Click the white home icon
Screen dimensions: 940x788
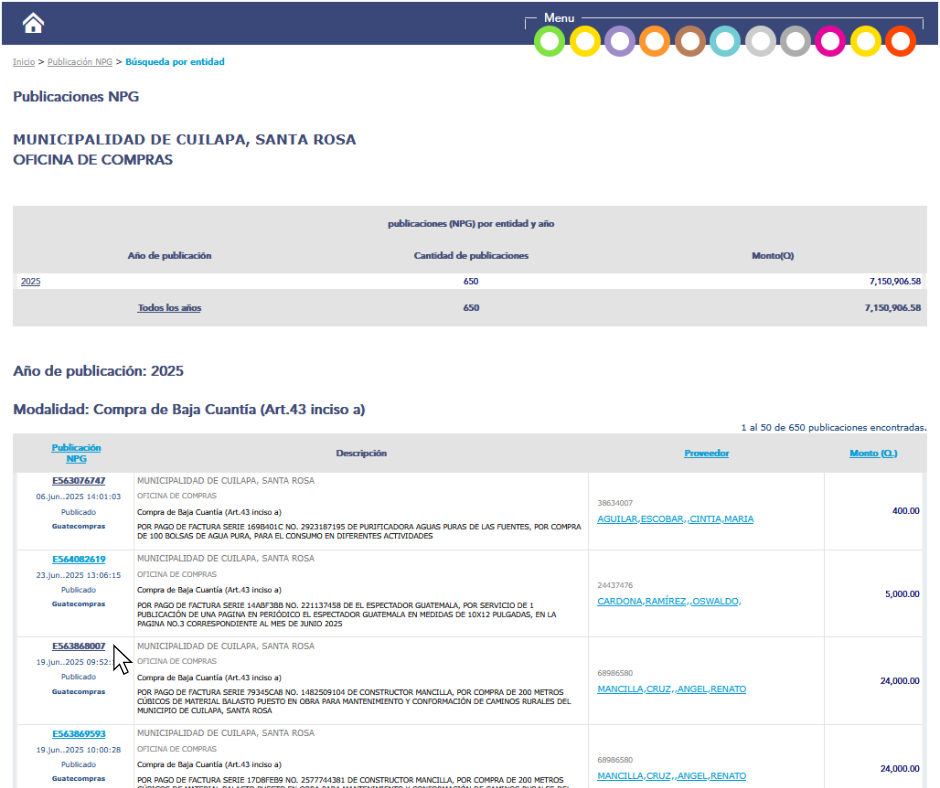pos(33,23)
